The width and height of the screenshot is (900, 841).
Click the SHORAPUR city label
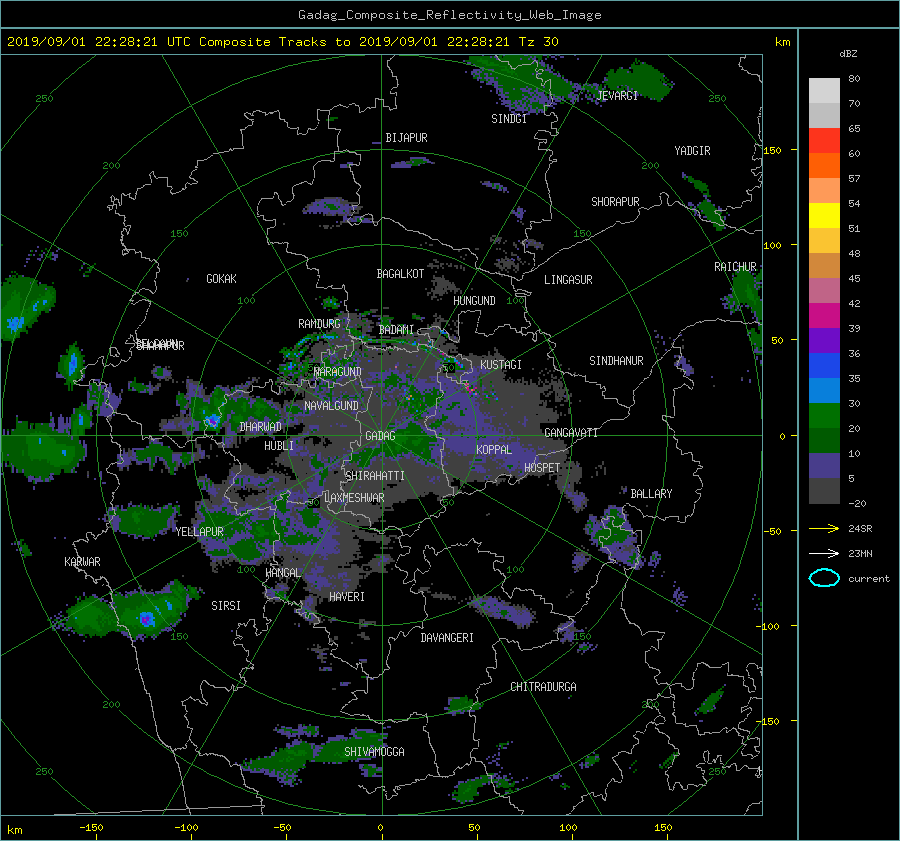tap(615, 202)
